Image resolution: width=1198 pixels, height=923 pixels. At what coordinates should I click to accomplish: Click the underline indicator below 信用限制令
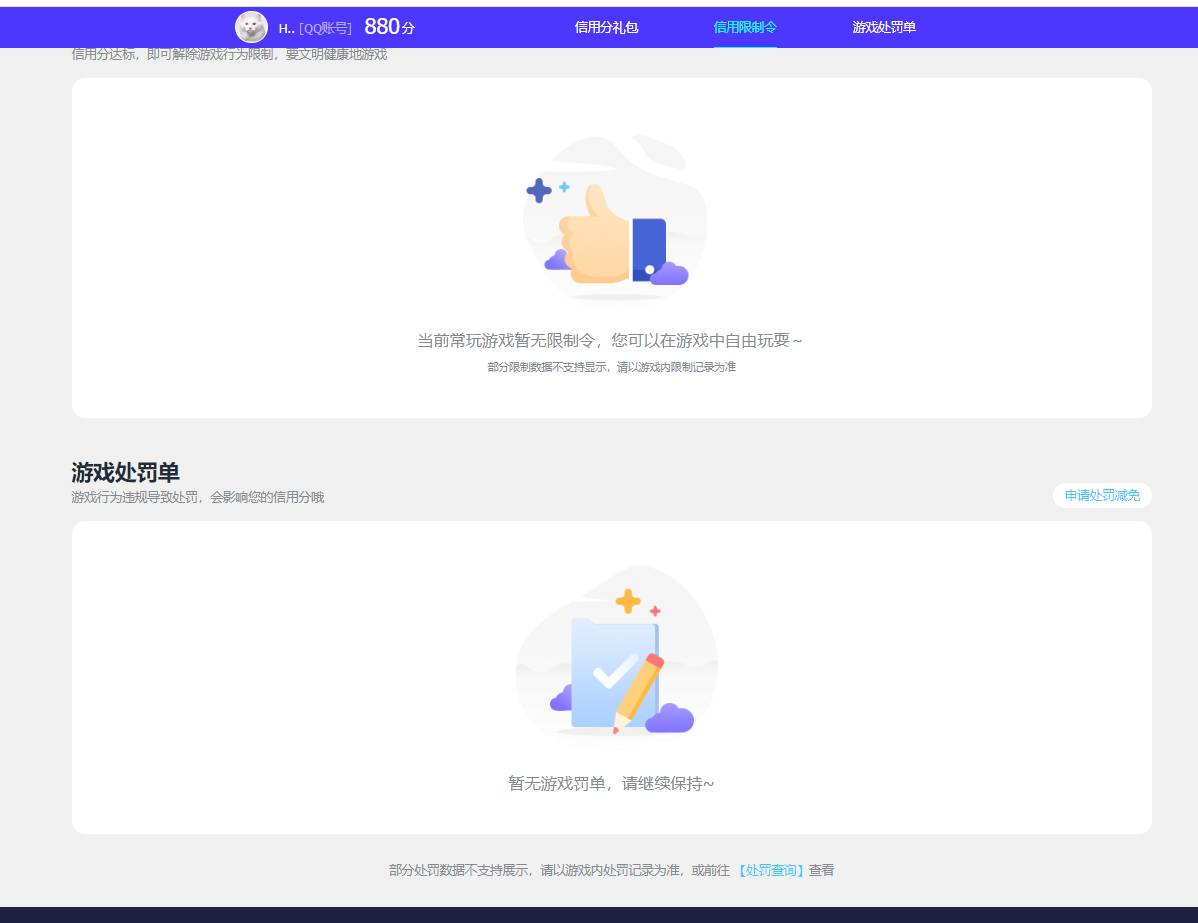[745, 46]
